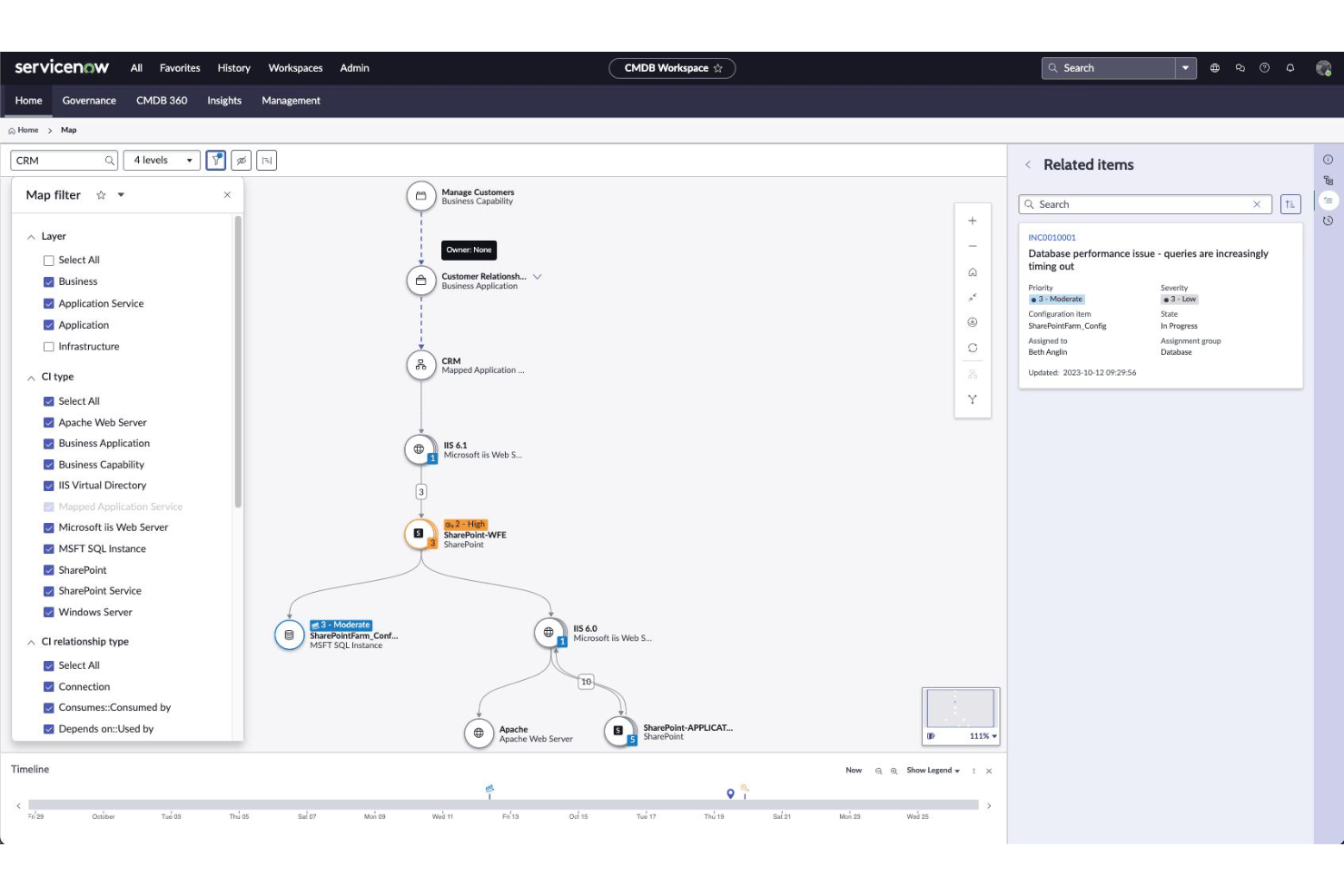
Task: Open the info icon in right sidebar
Action: coord(1328,160)
